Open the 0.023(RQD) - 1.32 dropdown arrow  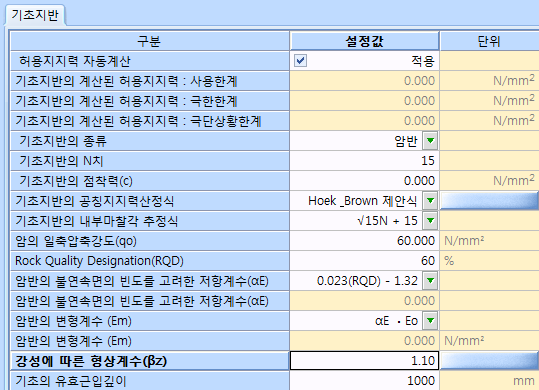[x=430, y=281]
